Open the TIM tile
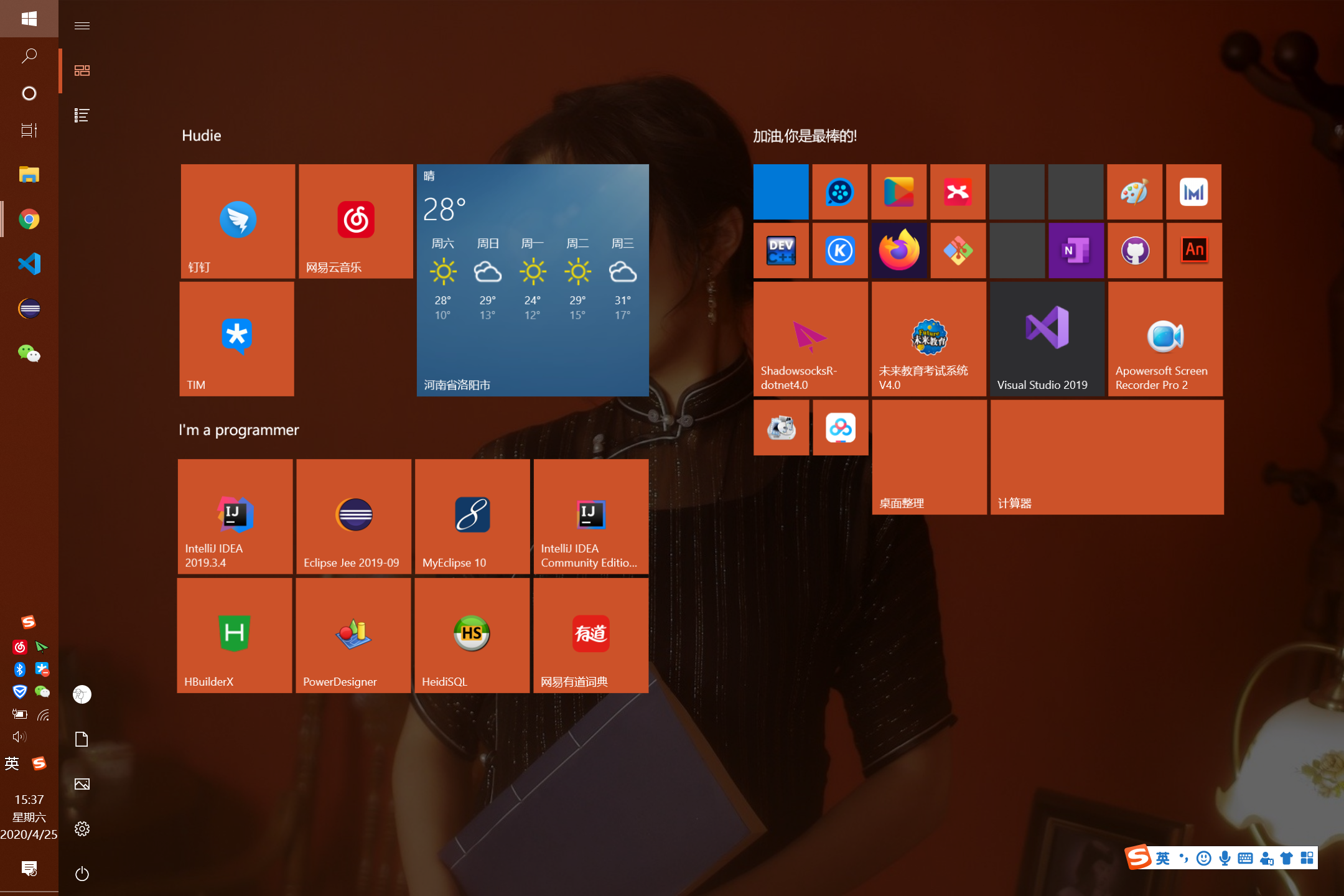Image resolution: width=1344 pixels, height=896 pixels. 237,339
